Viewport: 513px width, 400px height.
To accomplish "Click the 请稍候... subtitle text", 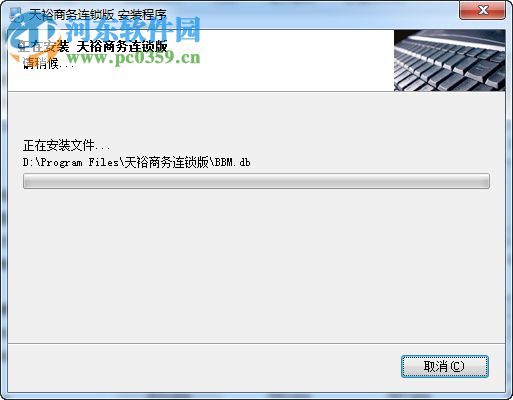I will pos(49,63).
